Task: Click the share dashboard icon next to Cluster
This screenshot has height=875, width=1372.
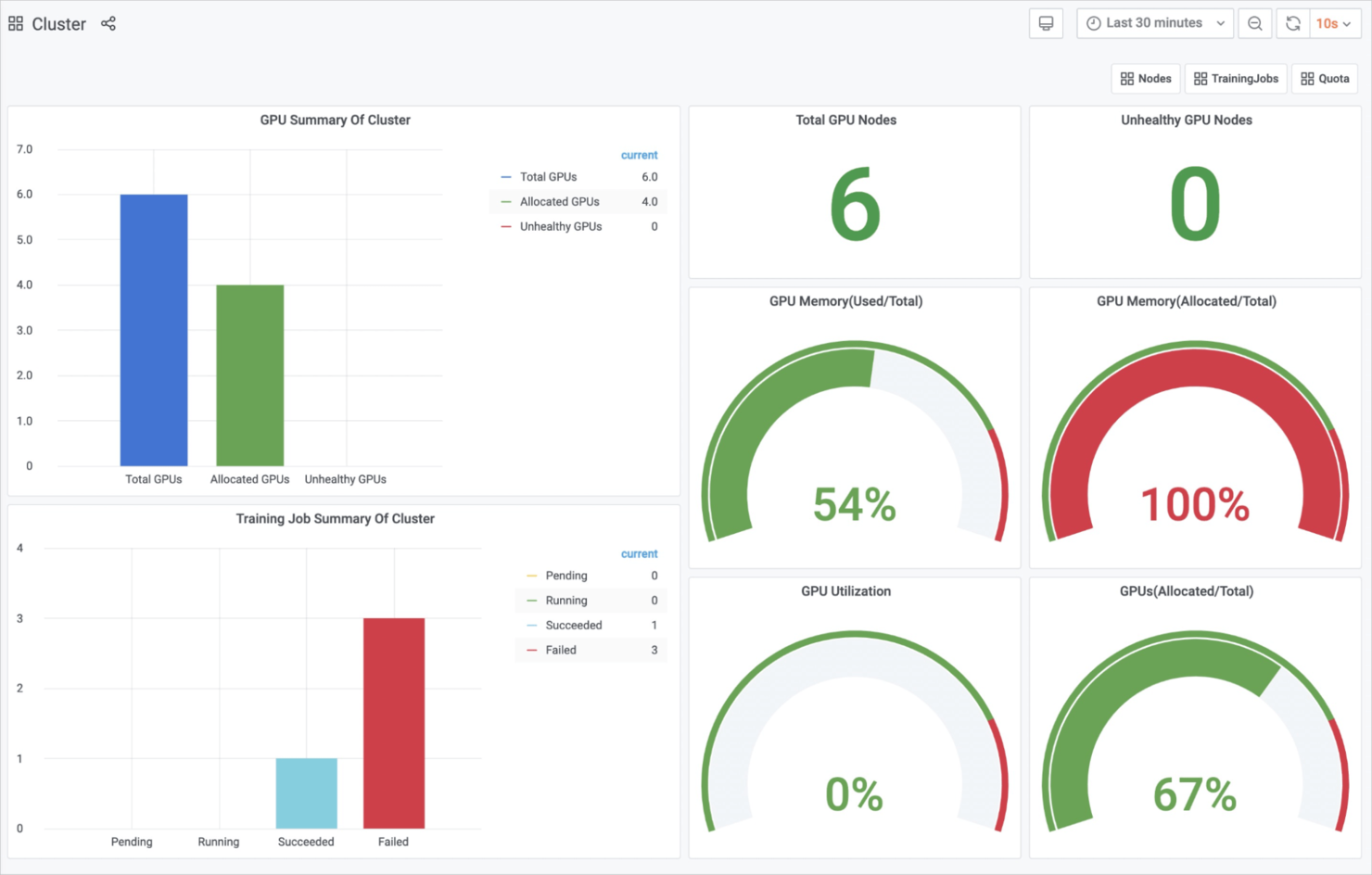Action: coord(108,23)
